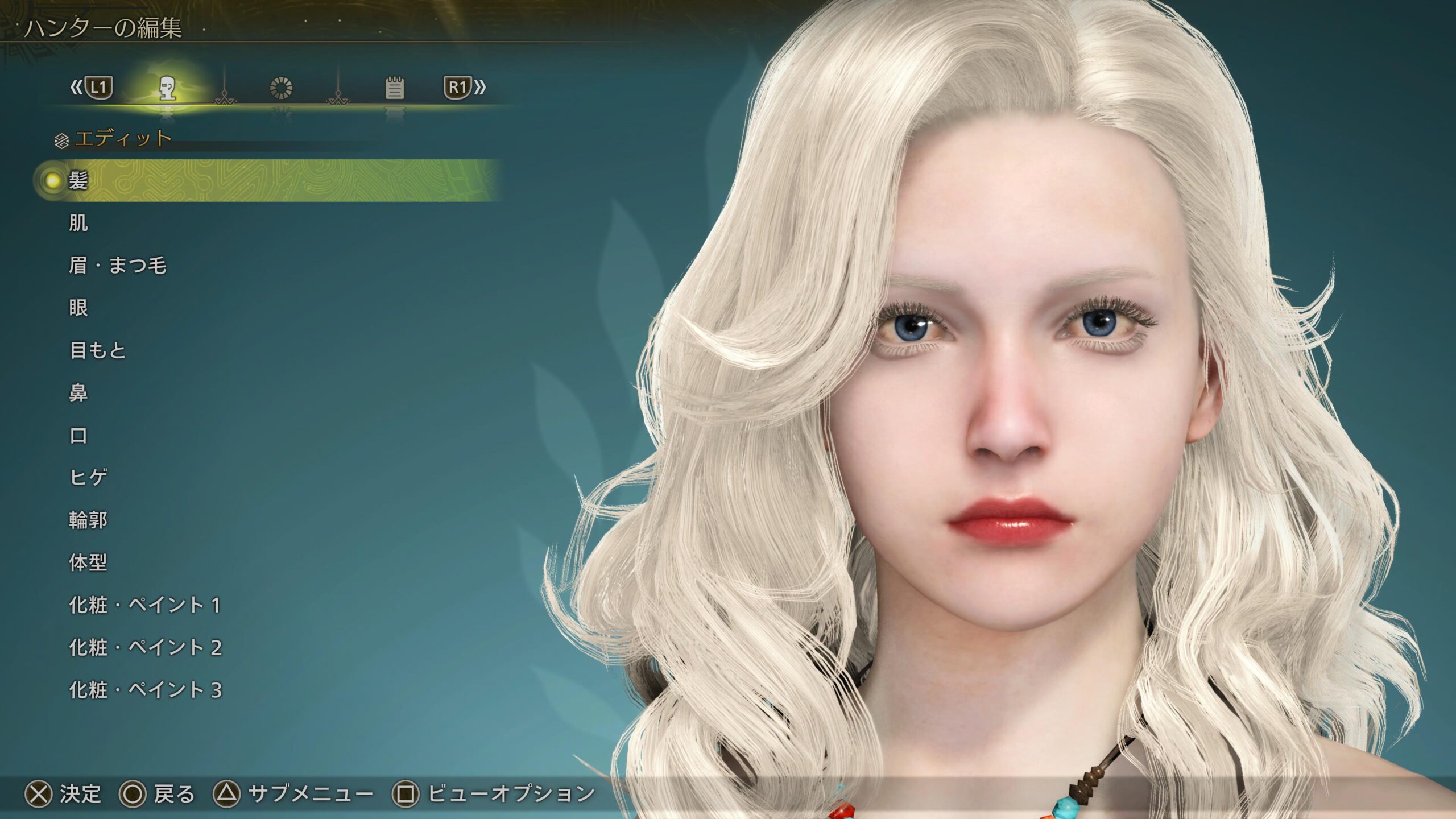This screenshot has width=1456, height=819.
Task: Open the notepad list tab icon
Action: click(395, 88)
